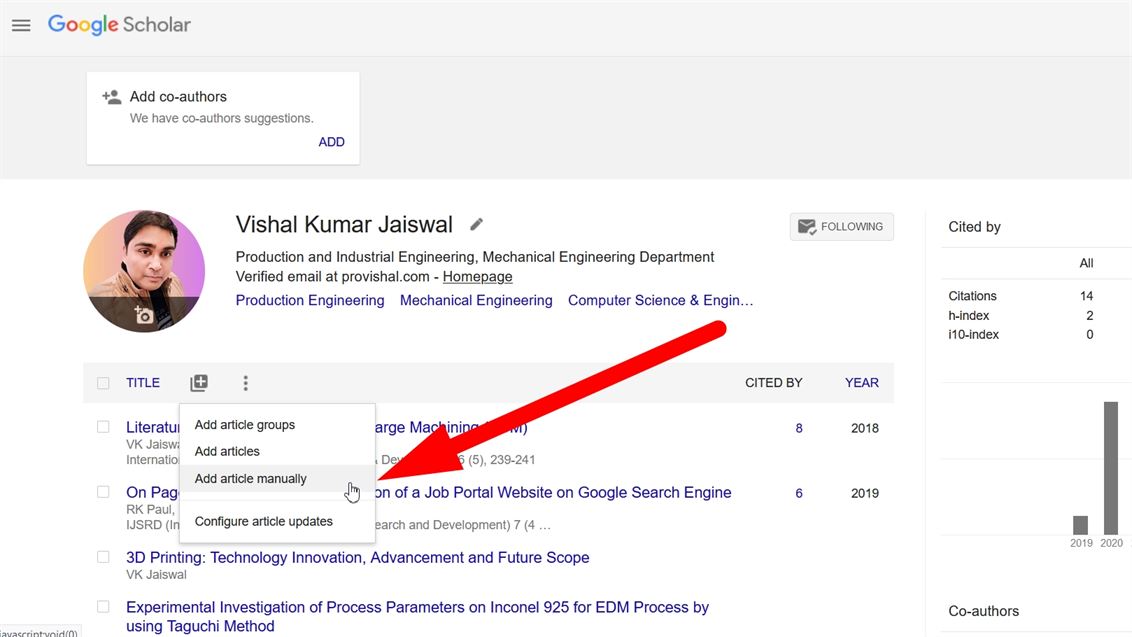Open the Job Portal Website article title
1132x637 pixels.
click(553, 493)
